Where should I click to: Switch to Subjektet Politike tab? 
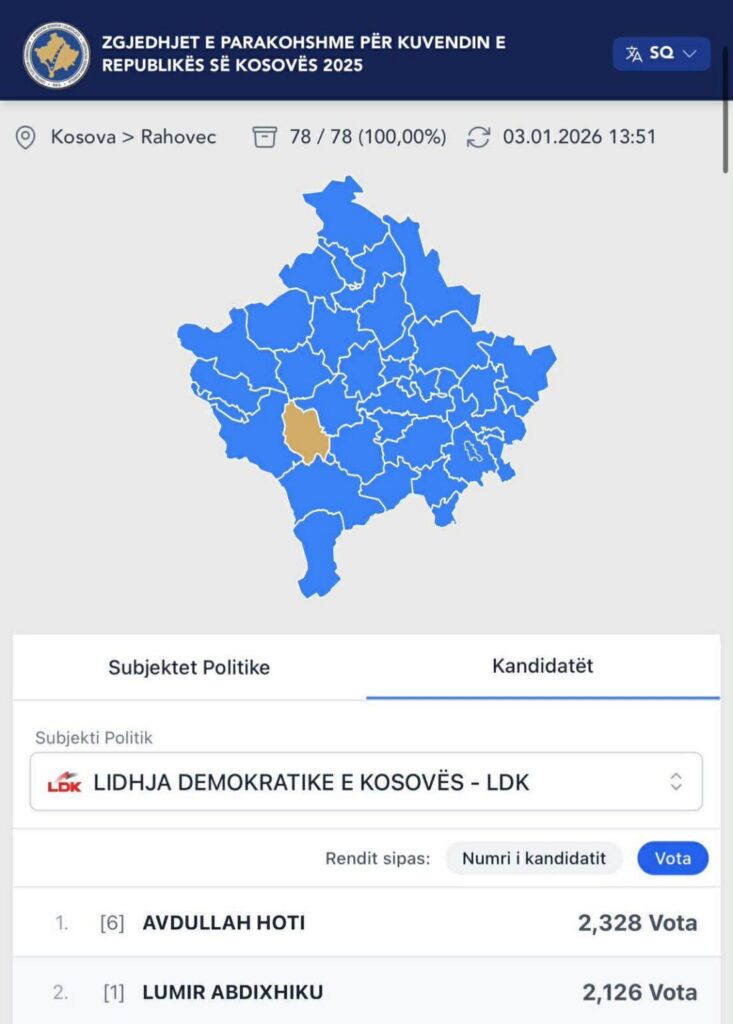coord(189,667)
